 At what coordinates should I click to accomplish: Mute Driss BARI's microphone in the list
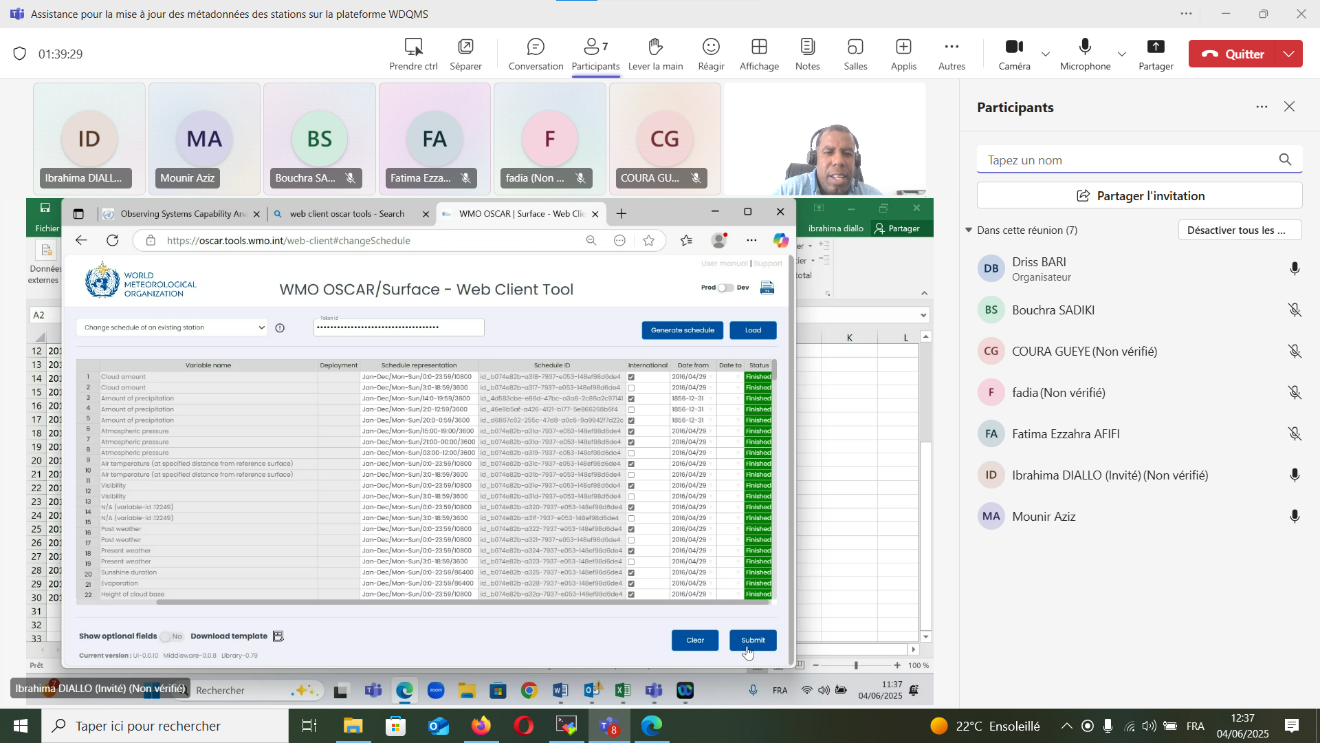(1295, 269)
